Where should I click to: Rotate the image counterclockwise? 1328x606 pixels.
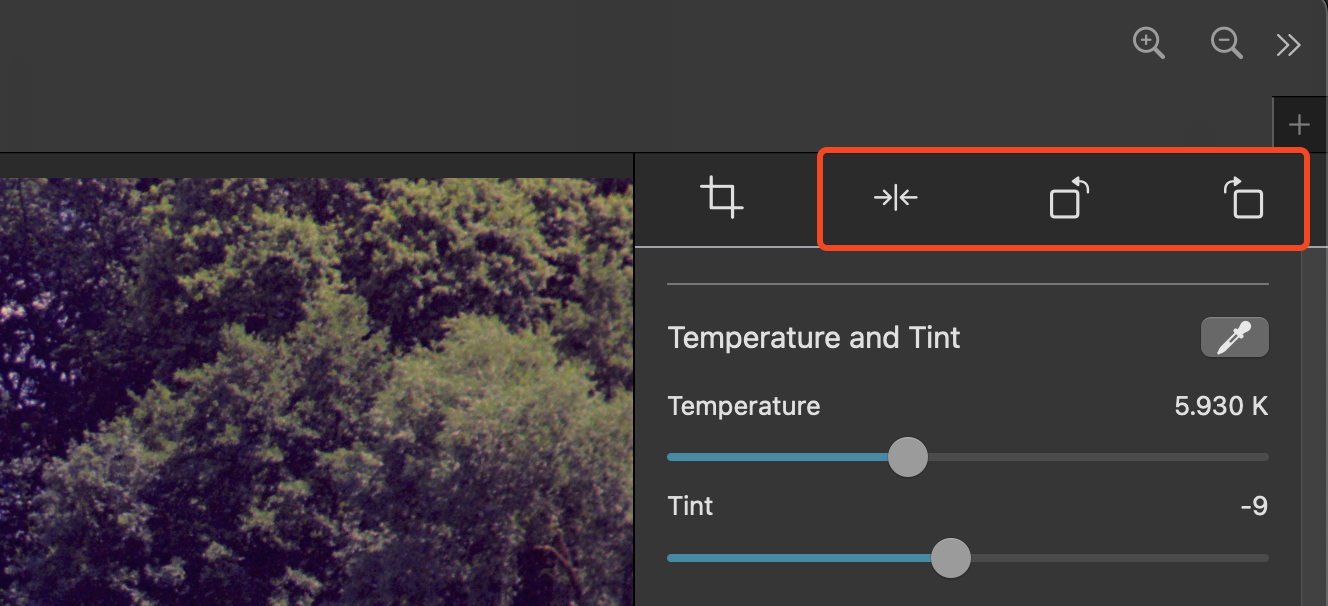click(1068, 198)
